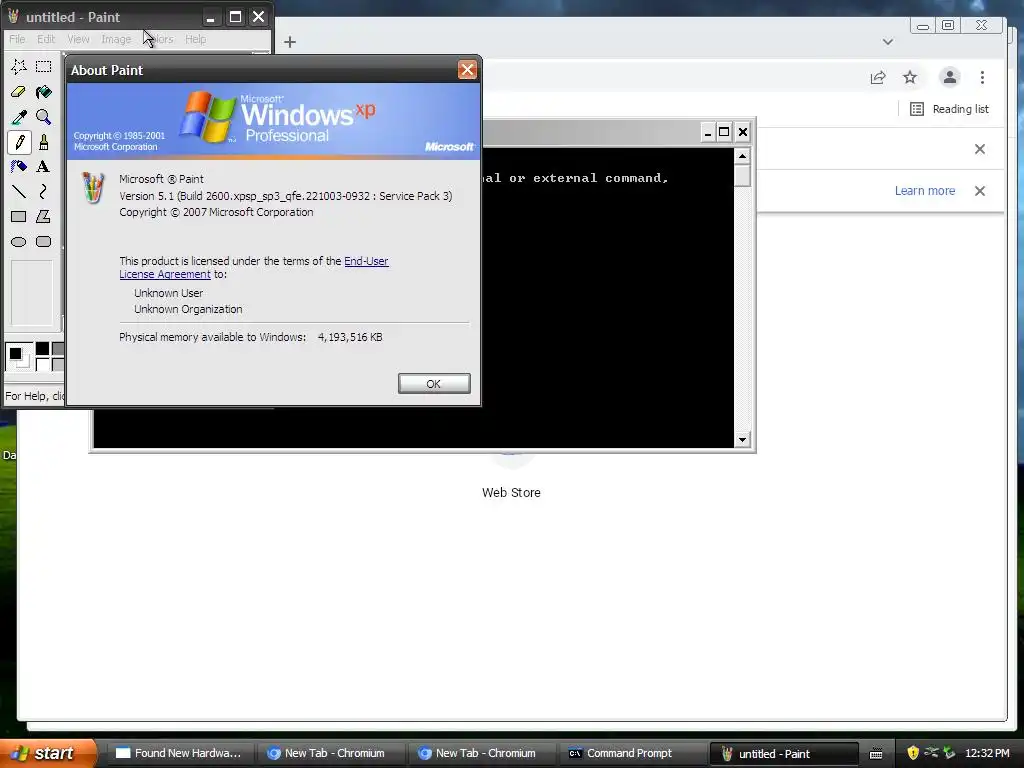
Task: Maximize the Command Prompt window
Action: tap(724, 133)
